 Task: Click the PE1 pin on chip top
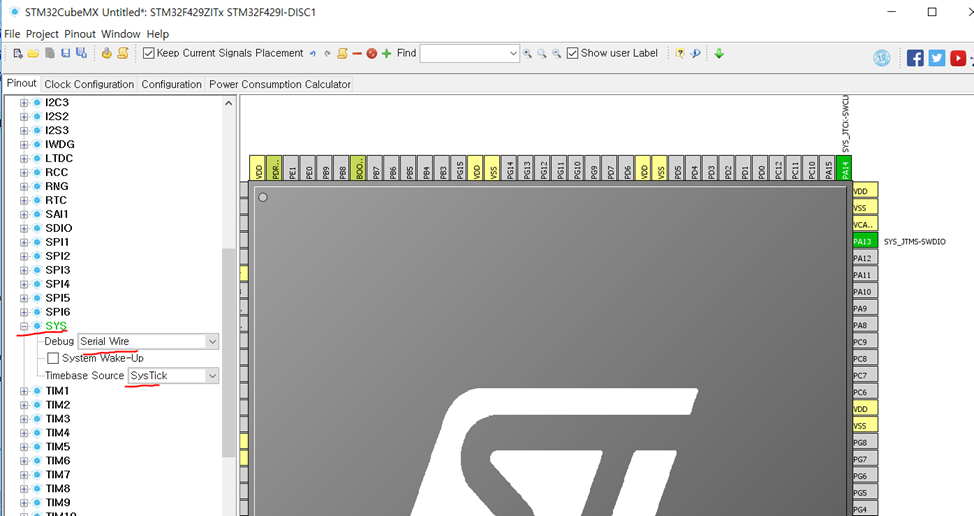tap(292, 168)
